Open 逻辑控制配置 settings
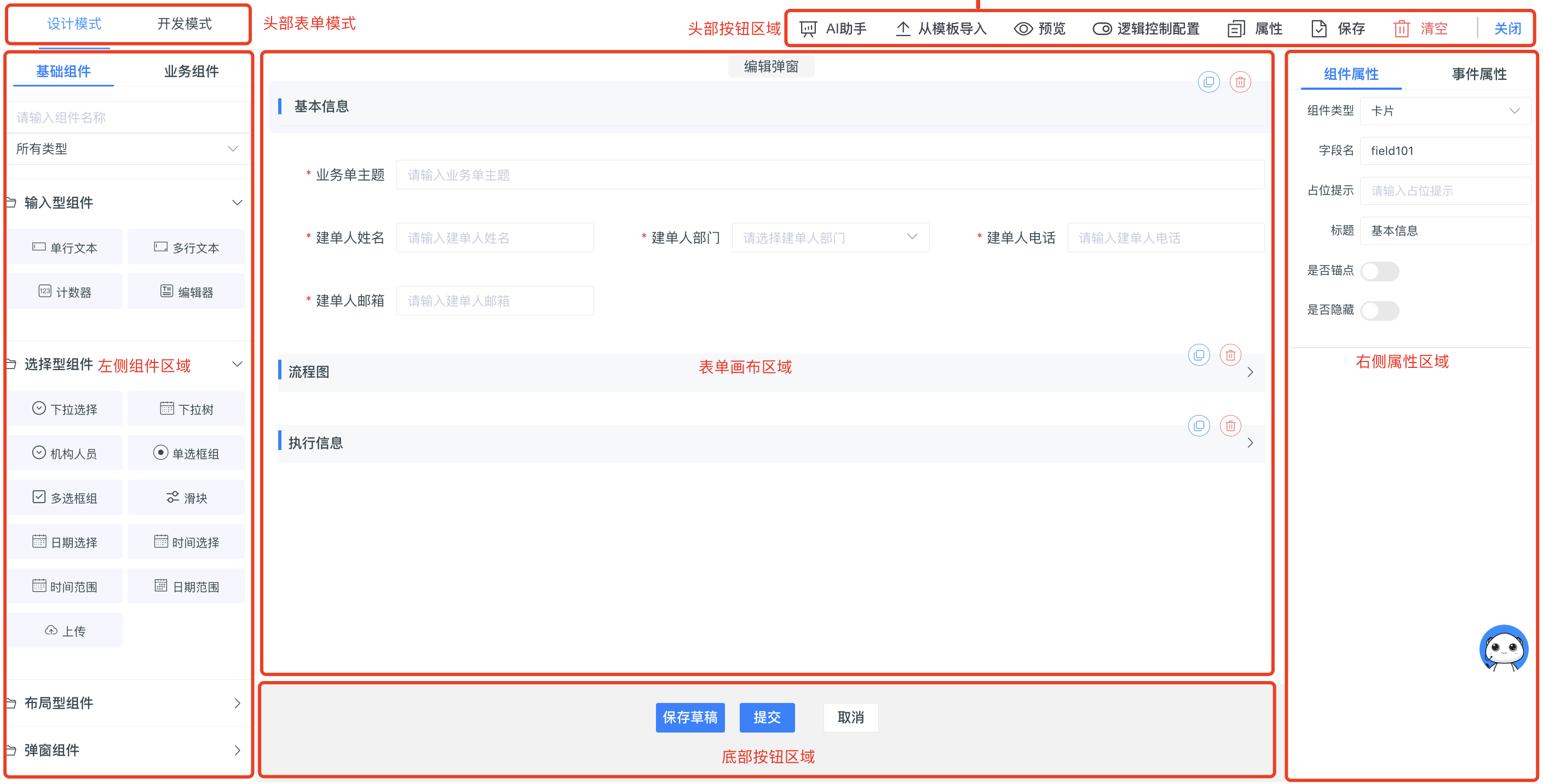The width and height of the screenshot is (1543, 784). pyautogui.click(x=1146, y=29)
